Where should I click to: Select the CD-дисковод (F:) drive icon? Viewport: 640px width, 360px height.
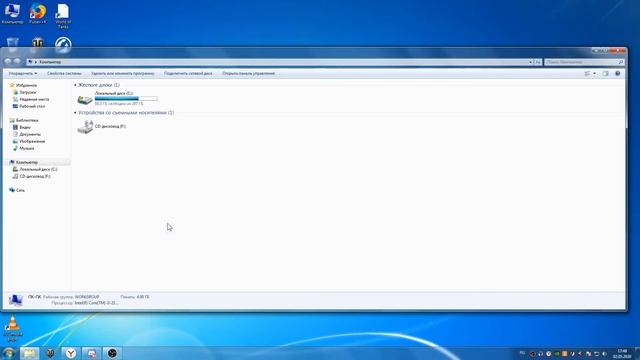(x=85, y=127)
